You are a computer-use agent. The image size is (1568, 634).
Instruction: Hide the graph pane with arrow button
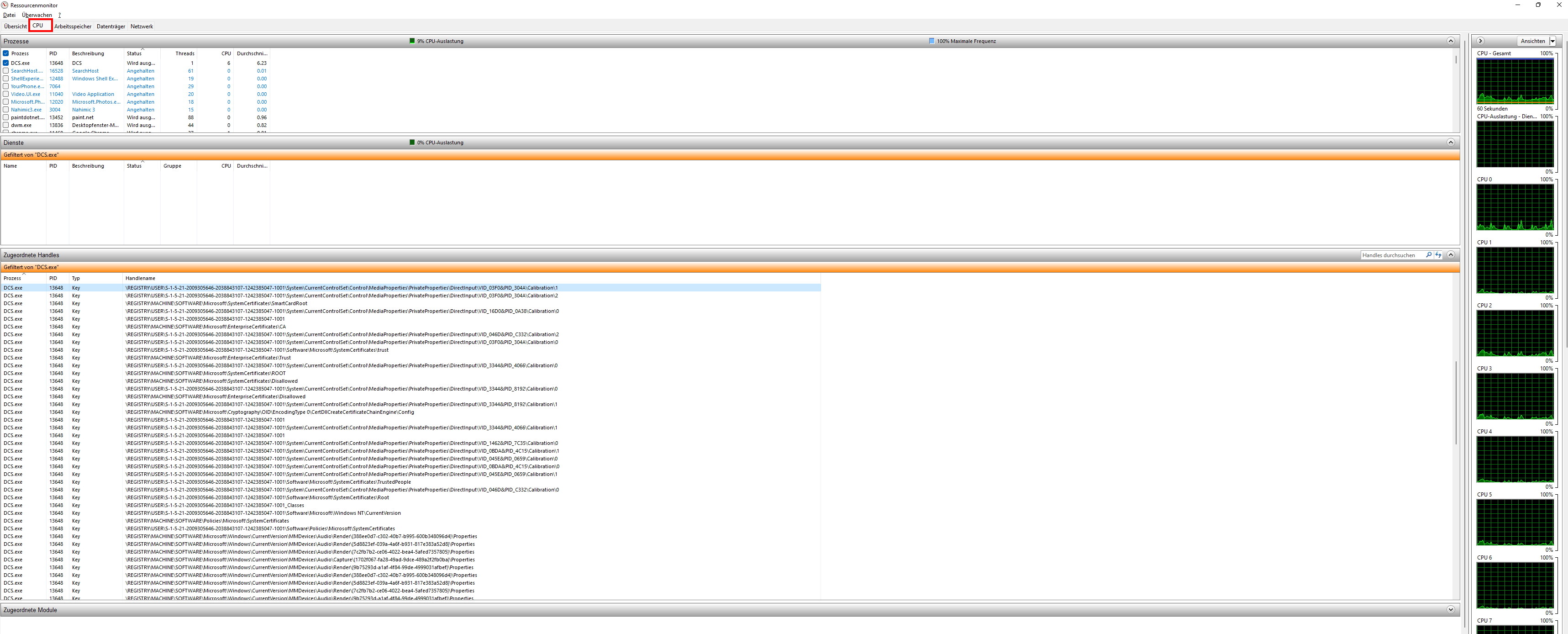point(1480,41)
